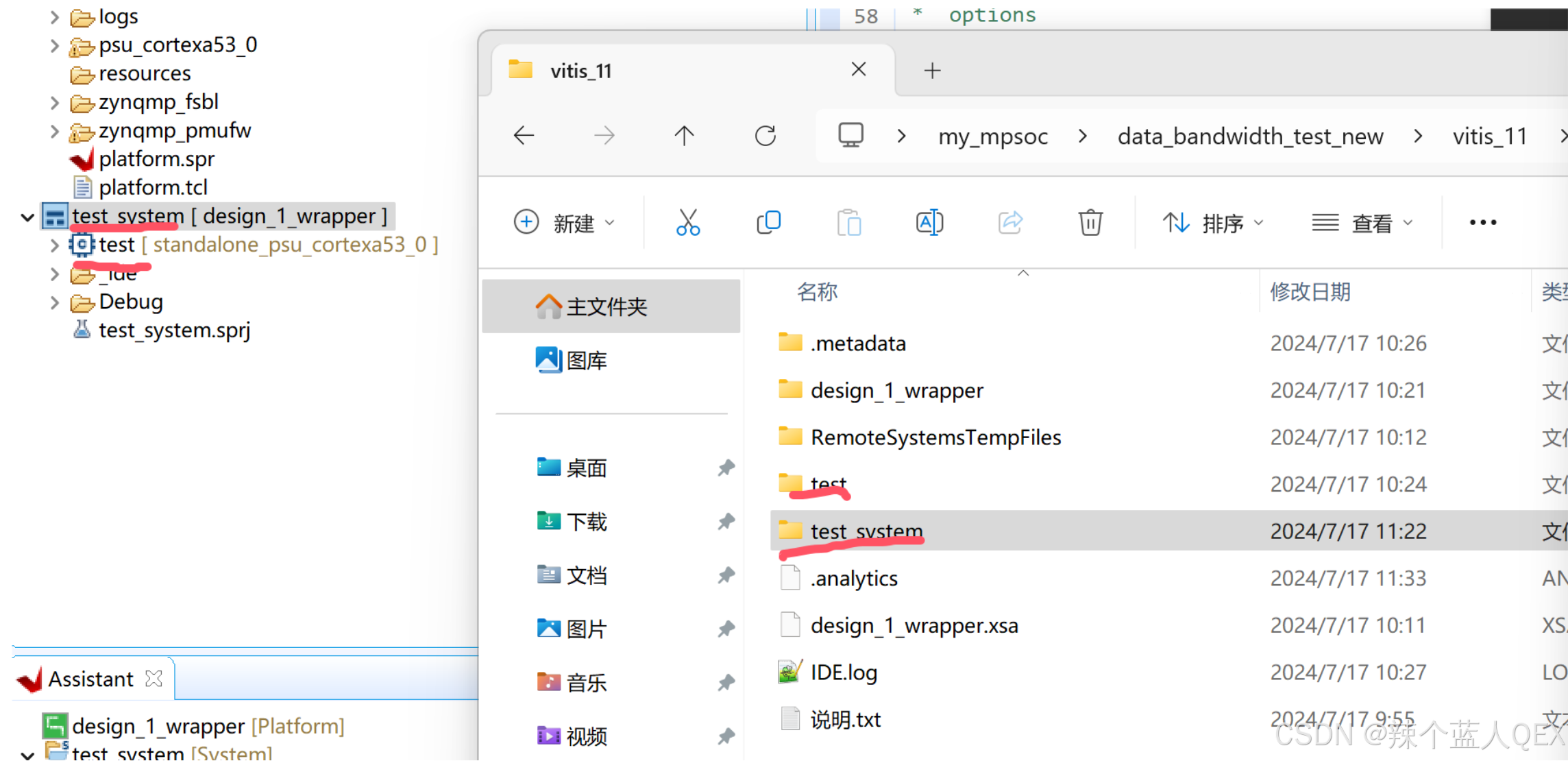
Task: Go up one folder level with Up arrow
Action: [x=684, y=136]
